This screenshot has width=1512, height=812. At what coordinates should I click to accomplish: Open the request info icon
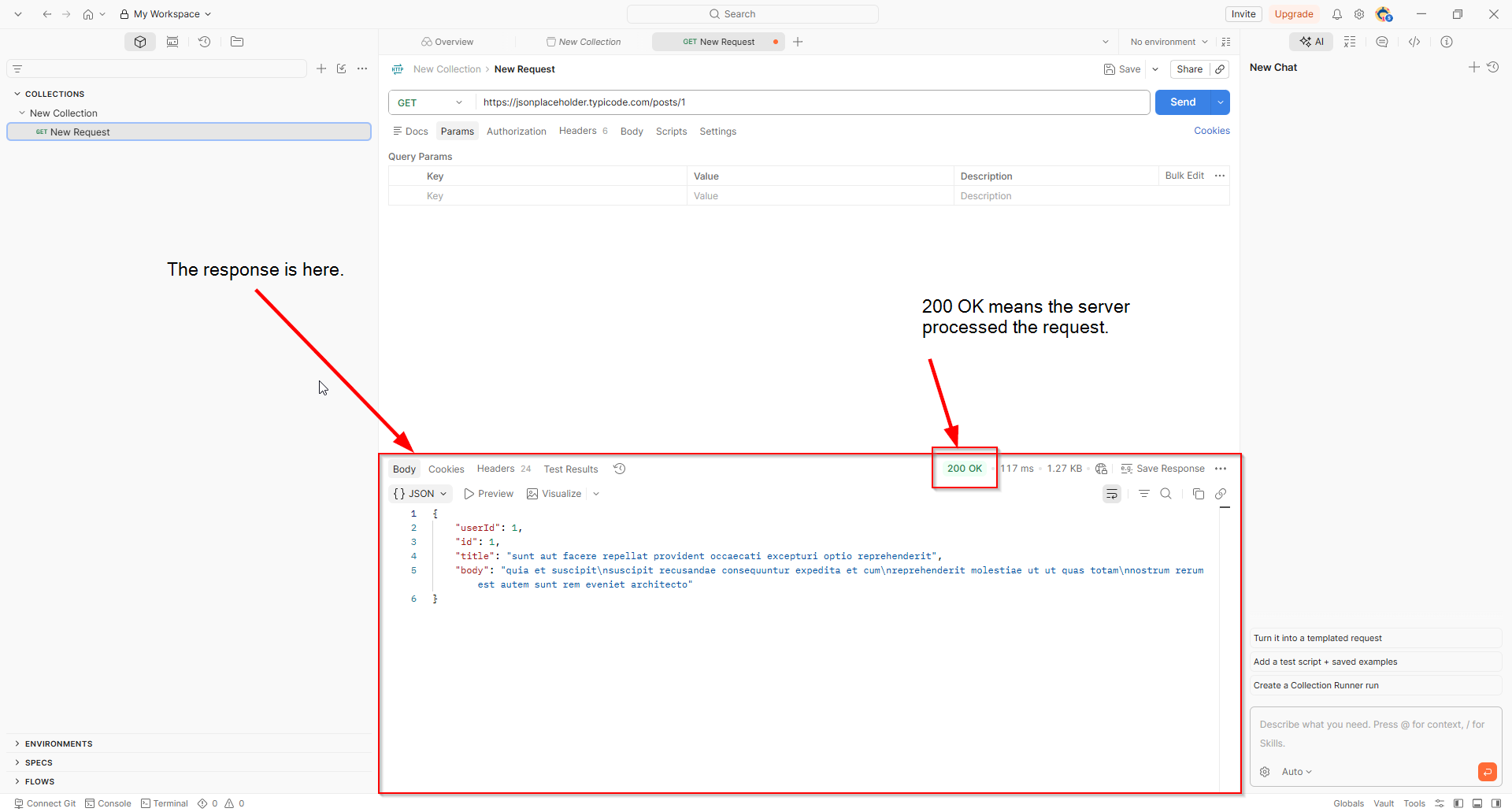tap(1447, 42)
